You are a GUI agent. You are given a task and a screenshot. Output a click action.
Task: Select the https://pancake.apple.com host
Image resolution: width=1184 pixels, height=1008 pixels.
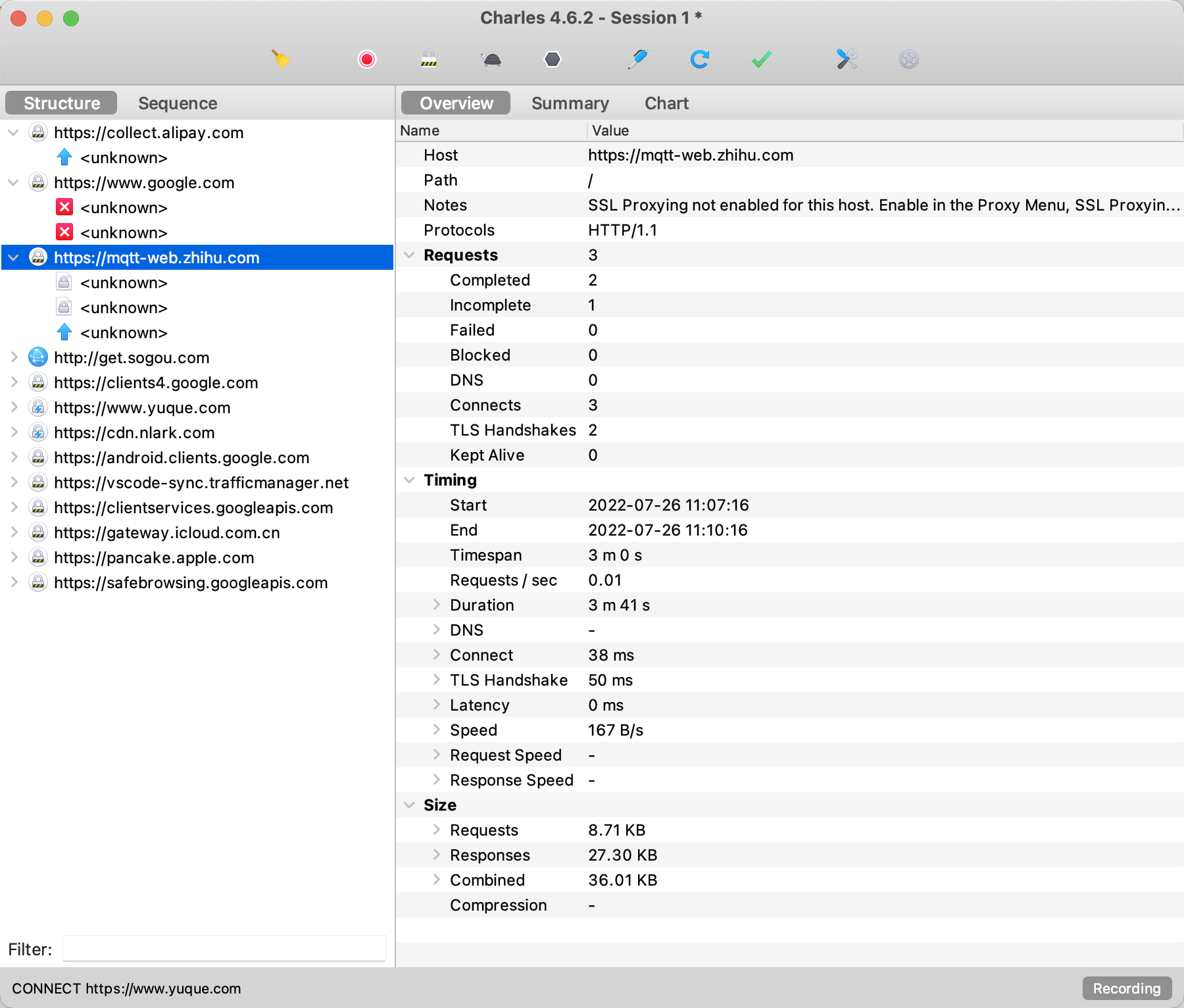pos(154,558)
